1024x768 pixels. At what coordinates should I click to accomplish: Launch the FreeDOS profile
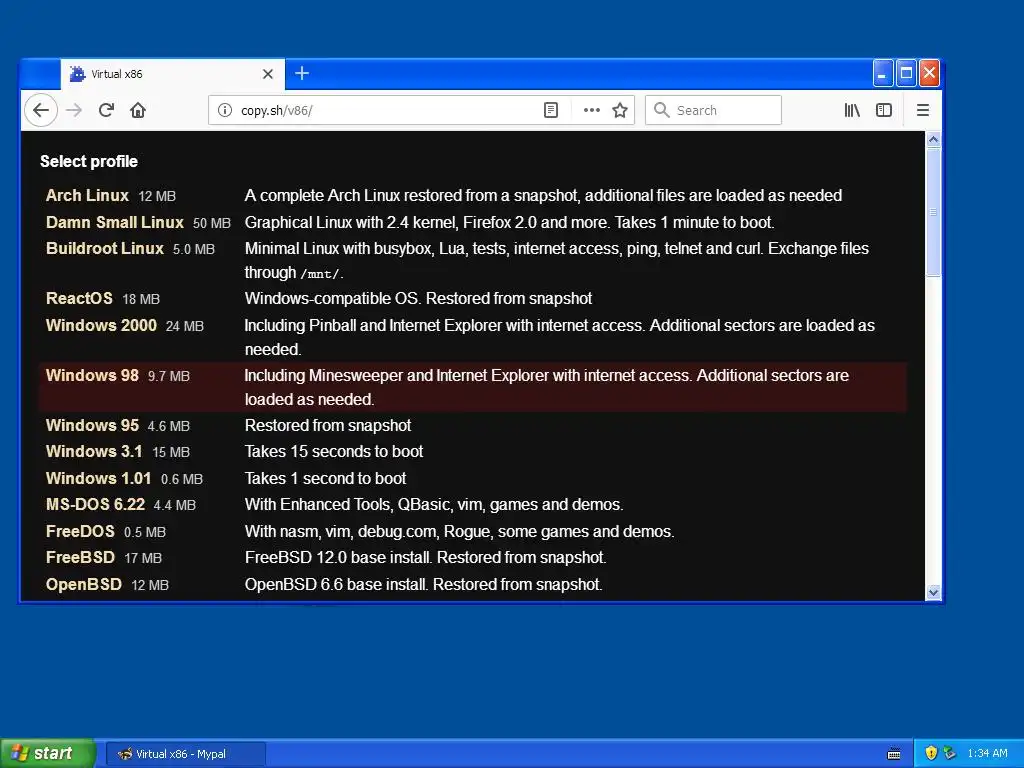pyautogui.click(x=80, y=531)
